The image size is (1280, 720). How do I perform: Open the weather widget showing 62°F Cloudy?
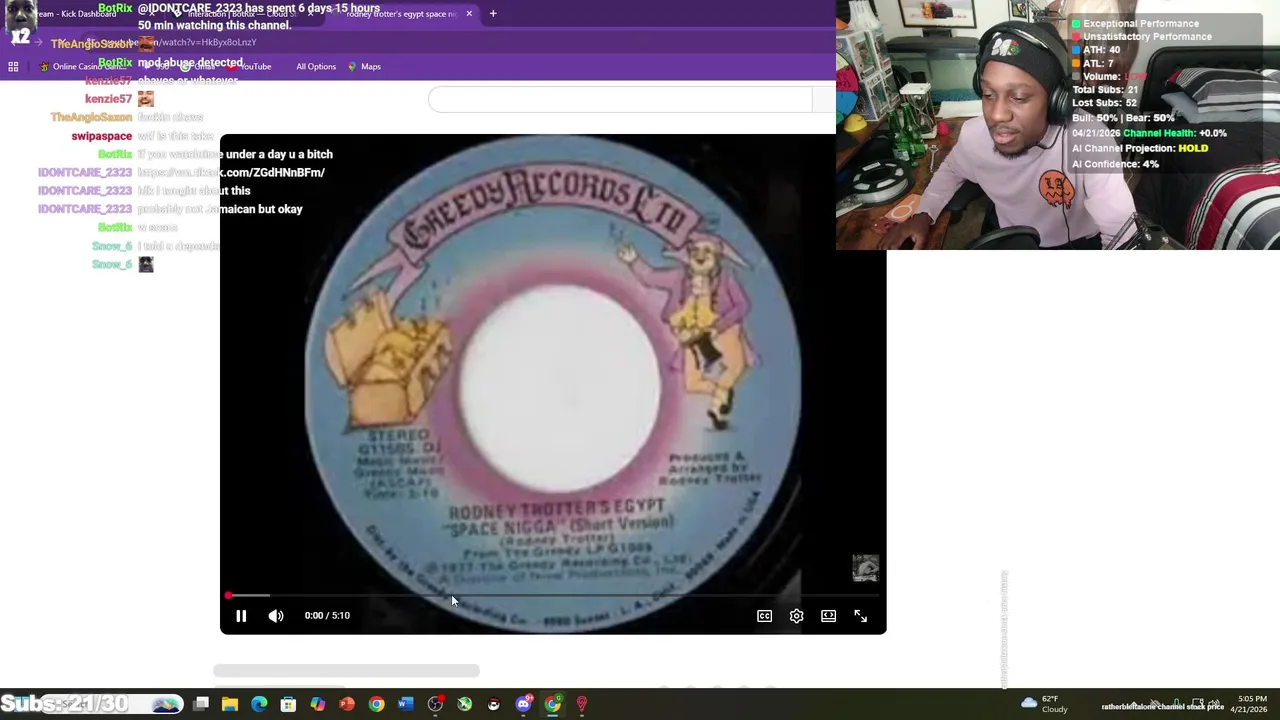click(1043, 705)
